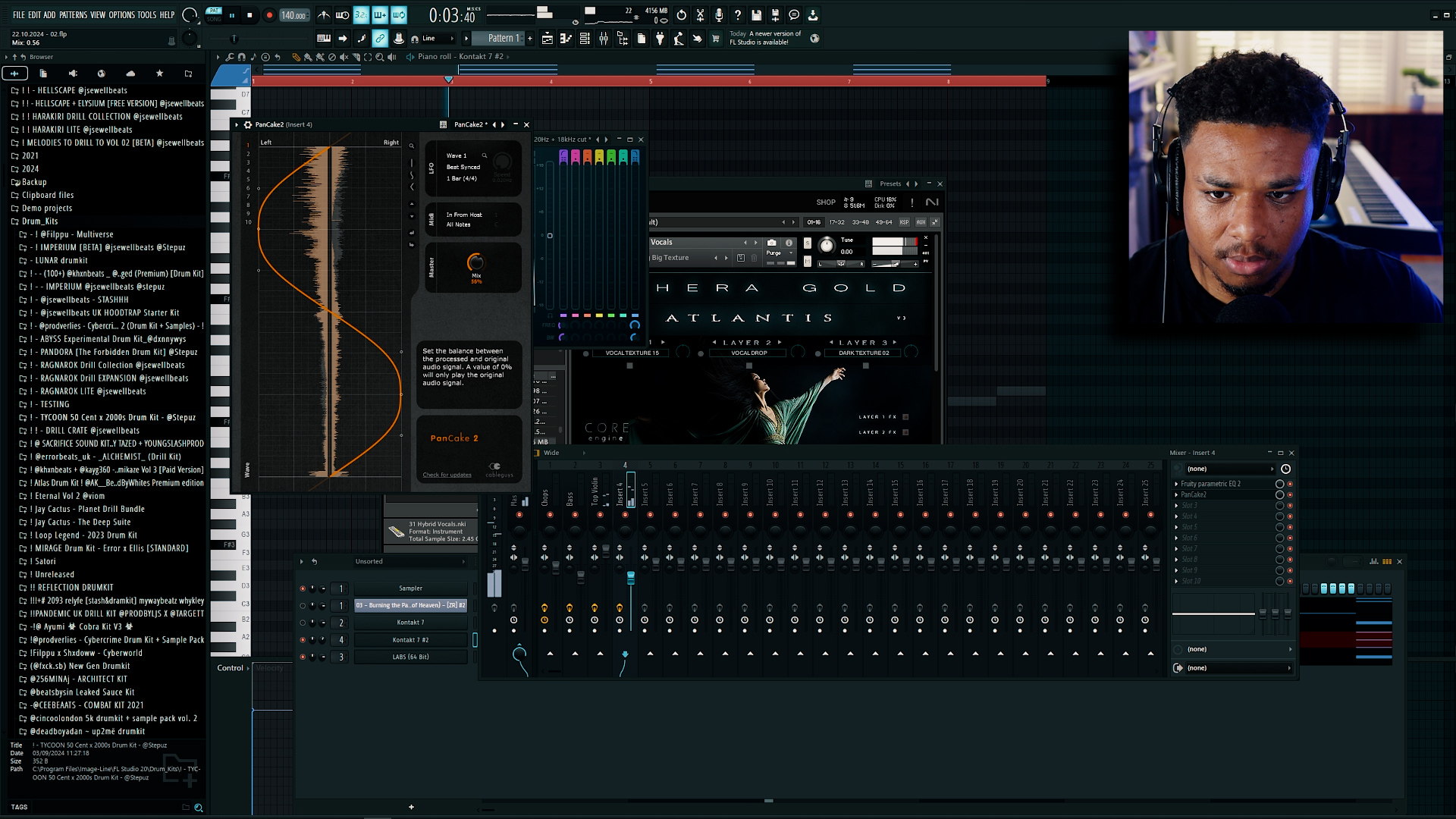Click the Record button in transport
This screenshot has height=819, width=1456.
pyautogui.click(x=269, y=15)
